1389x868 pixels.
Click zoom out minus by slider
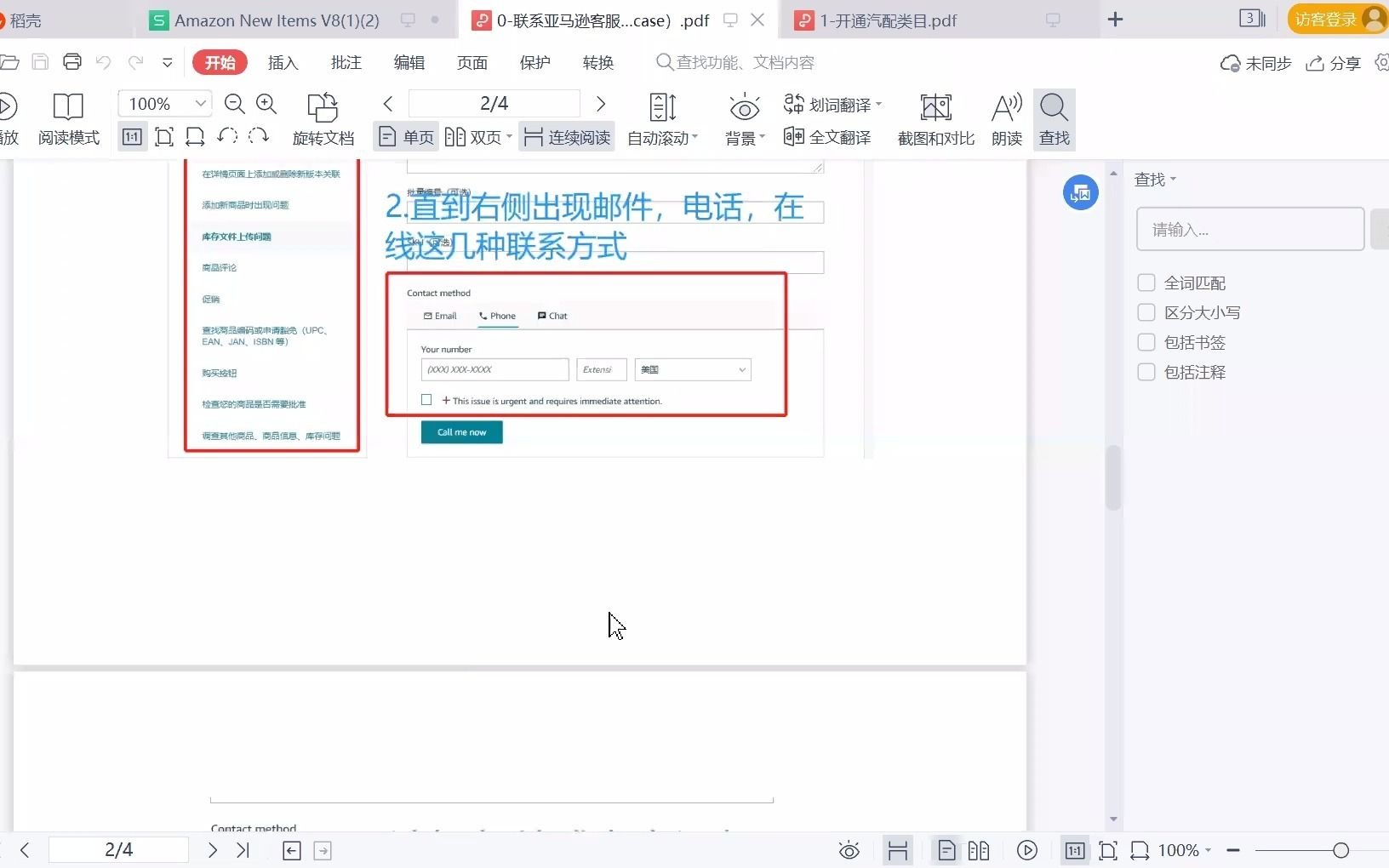pyautogui.click(x=1233, y=850)
